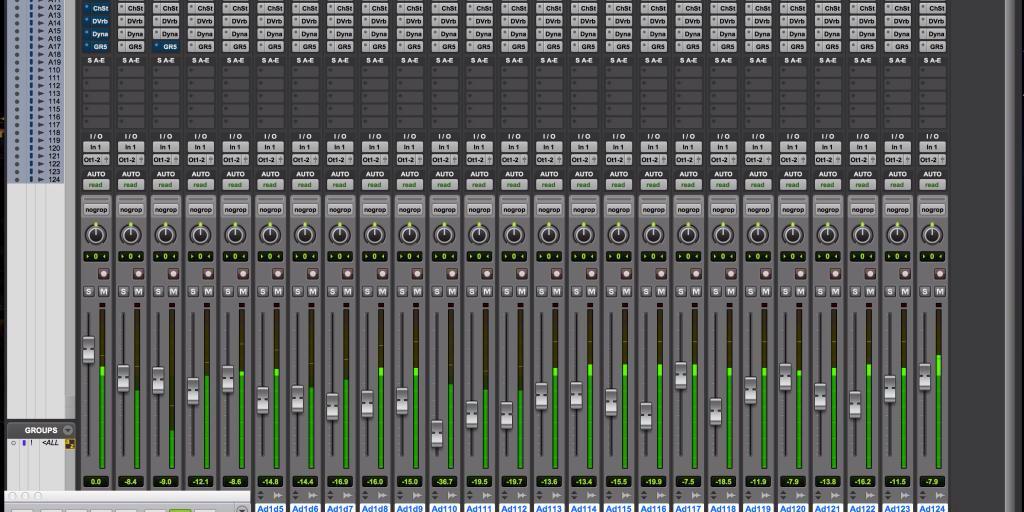Click the pan knob on track Ad112
This screenshot has height=512, width=1024.
tap(514, 234)
